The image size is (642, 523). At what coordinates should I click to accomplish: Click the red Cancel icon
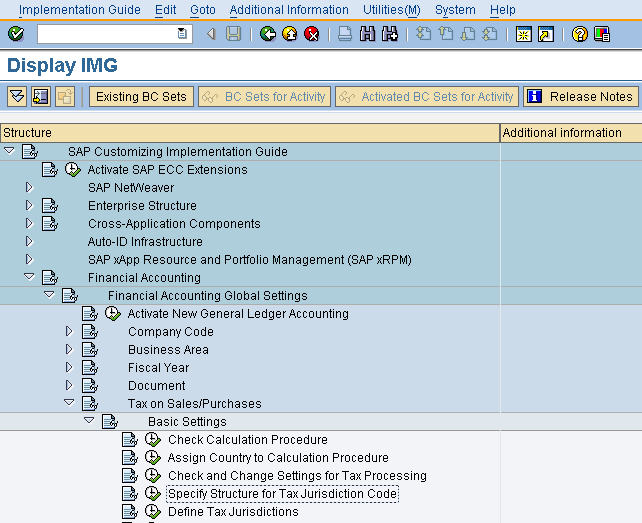(312, 34)
